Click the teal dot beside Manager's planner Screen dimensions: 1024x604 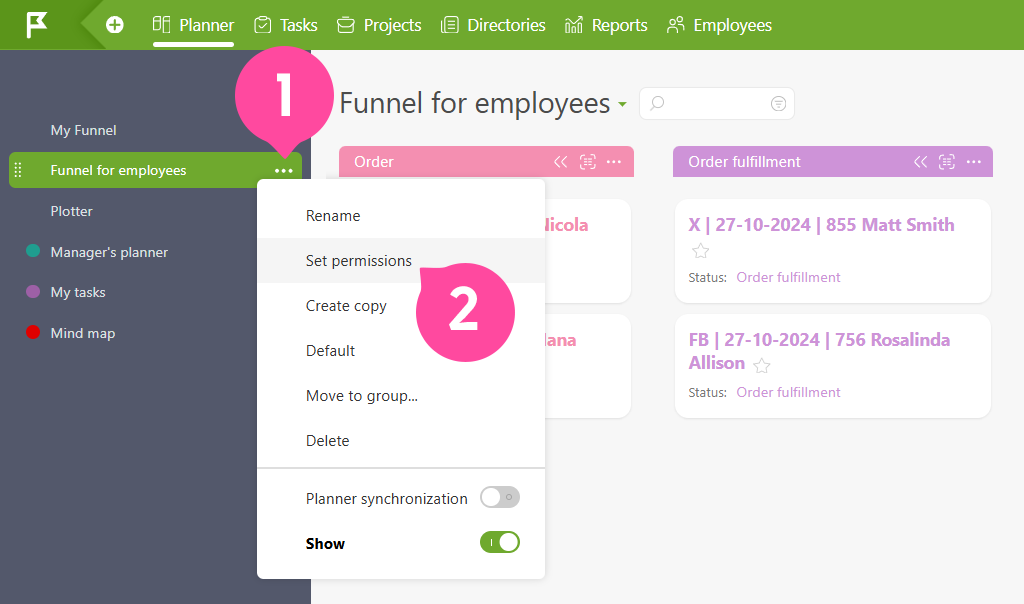pyautogui.click(x=33, y=251)
